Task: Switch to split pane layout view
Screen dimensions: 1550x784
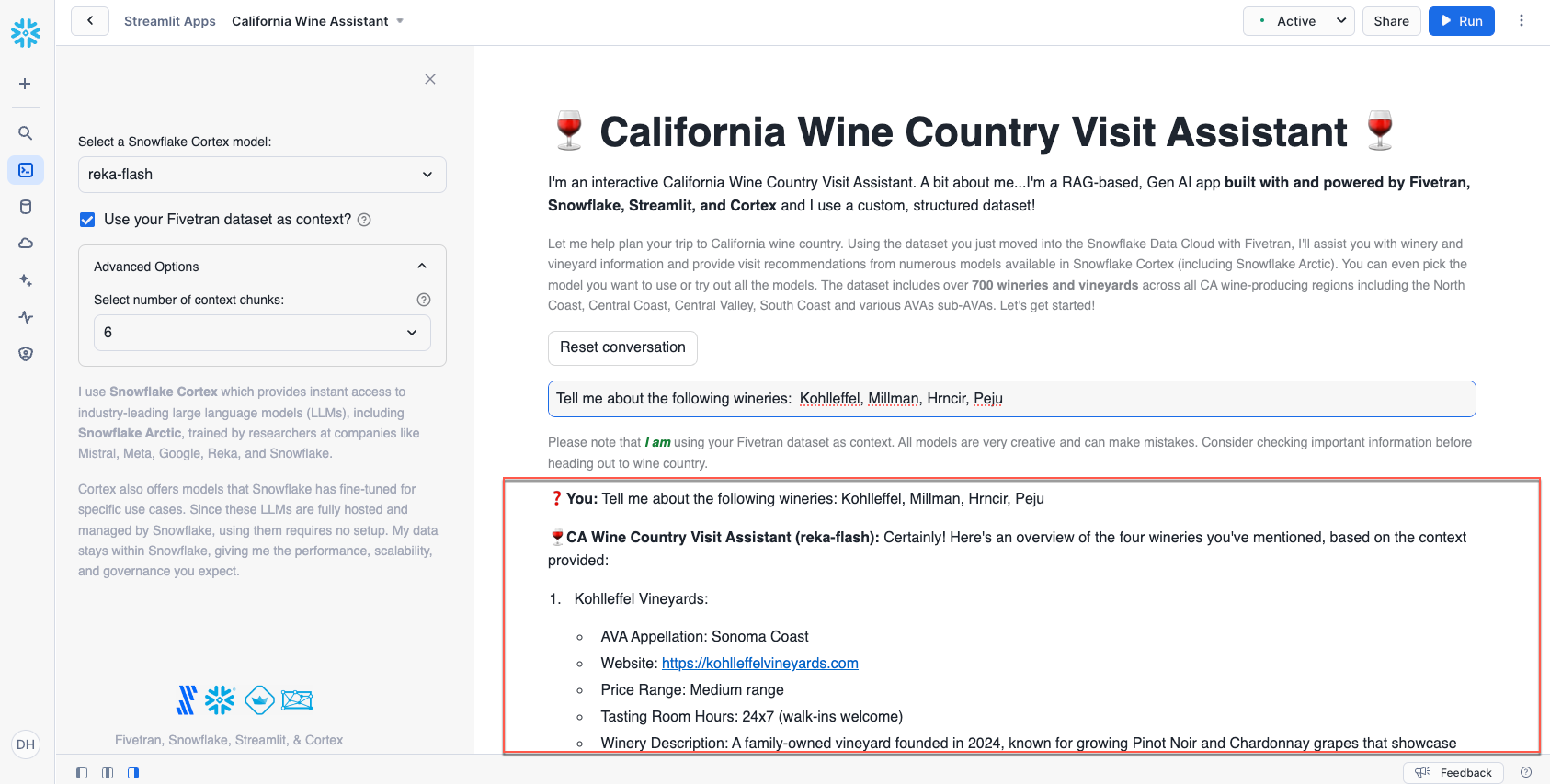Action: pyautogui.click(x=108, y=773)
